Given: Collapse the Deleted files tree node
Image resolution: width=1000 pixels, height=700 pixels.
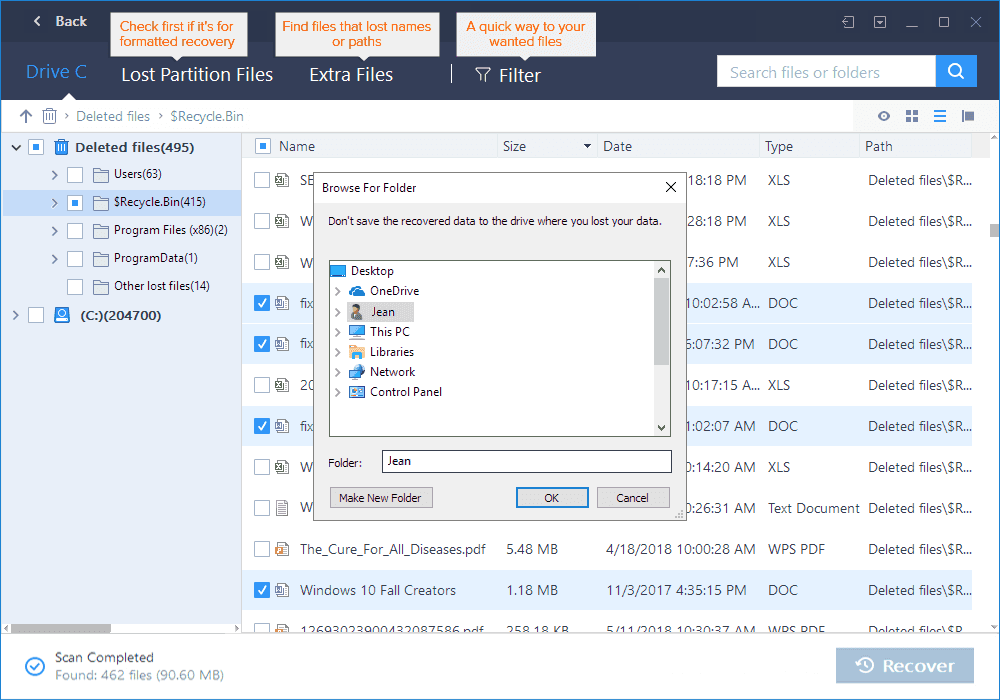Looking at the screenshot, I should click(17, 147).
